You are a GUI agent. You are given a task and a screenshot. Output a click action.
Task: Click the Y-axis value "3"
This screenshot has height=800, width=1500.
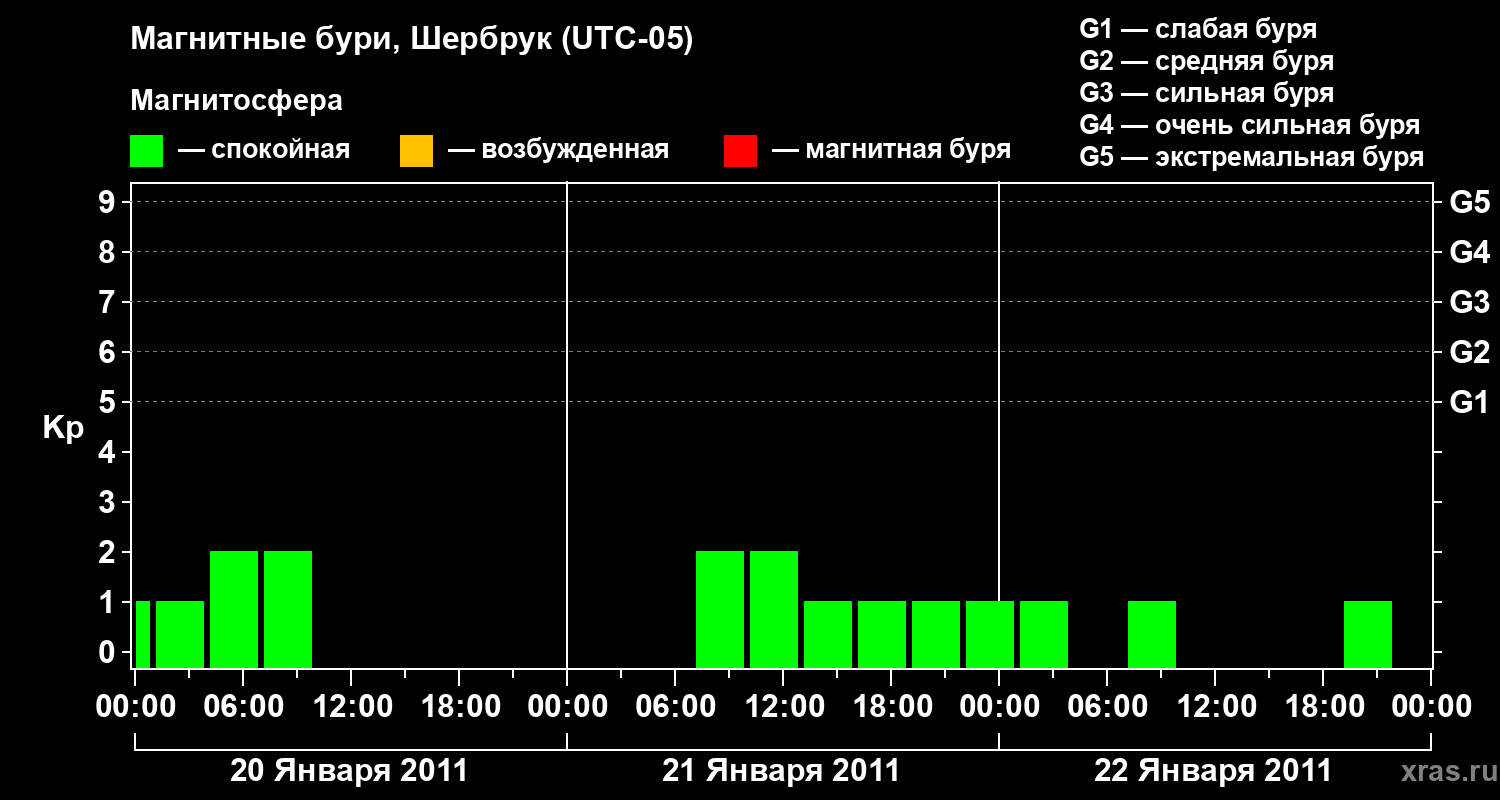tap(109, 502)
